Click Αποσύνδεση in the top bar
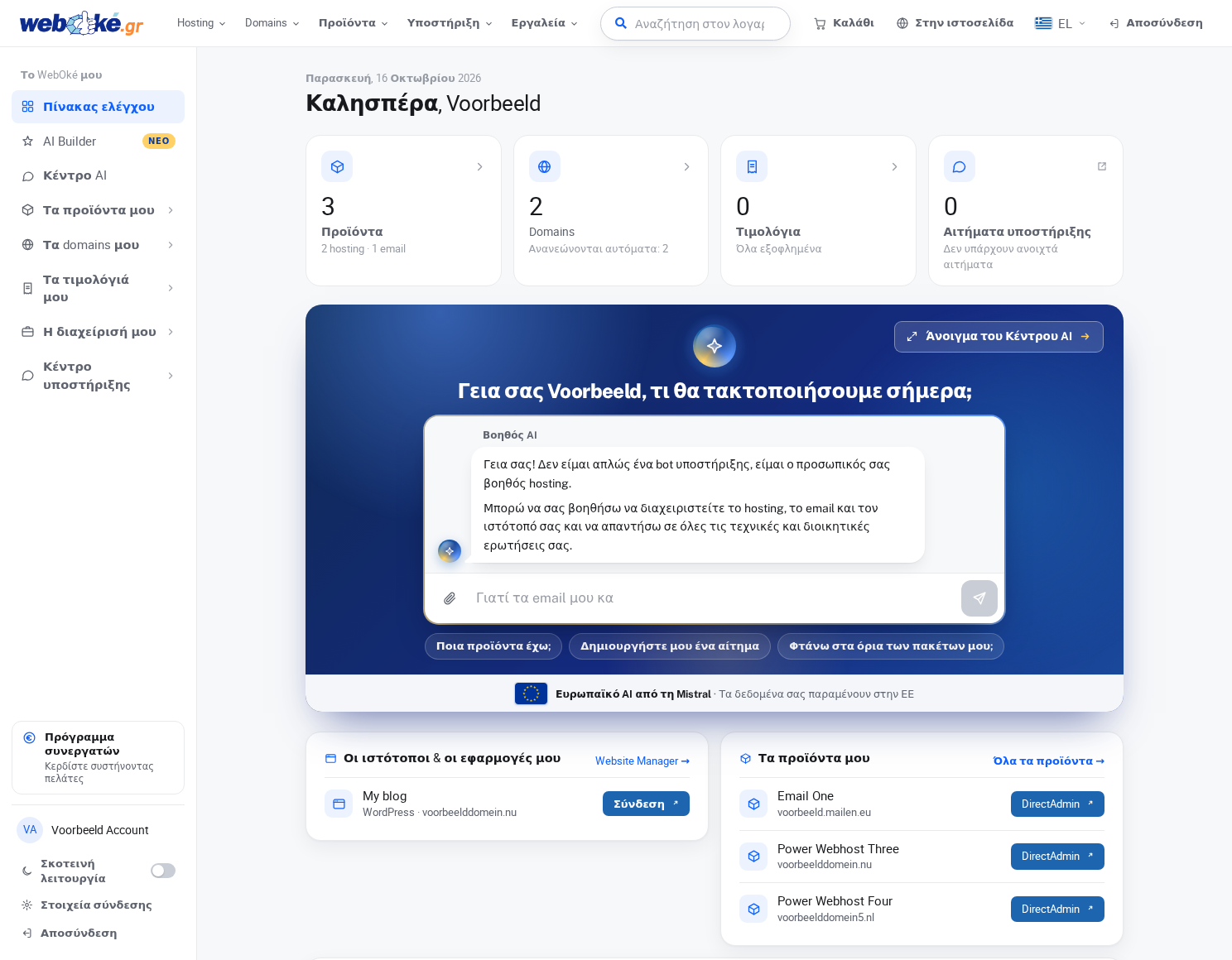The height and width of the screenshot is (960, 1232). (1156, 23)
